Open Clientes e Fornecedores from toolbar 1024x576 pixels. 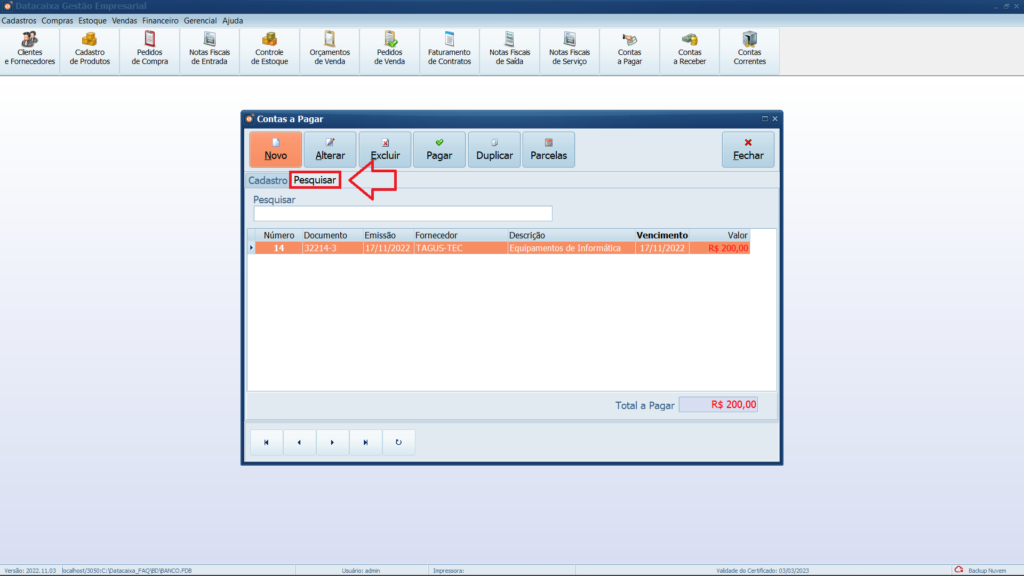[30, 49]
